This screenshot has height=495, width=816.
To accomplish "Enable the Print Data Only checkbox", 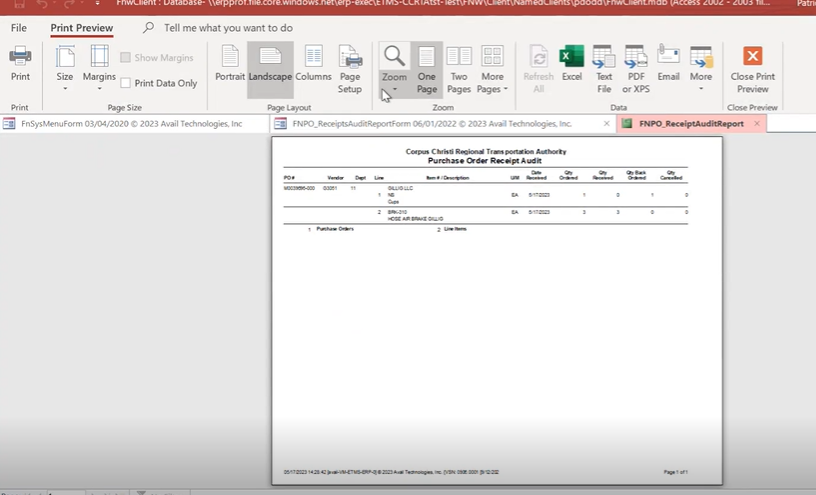I will click(126, 83).
